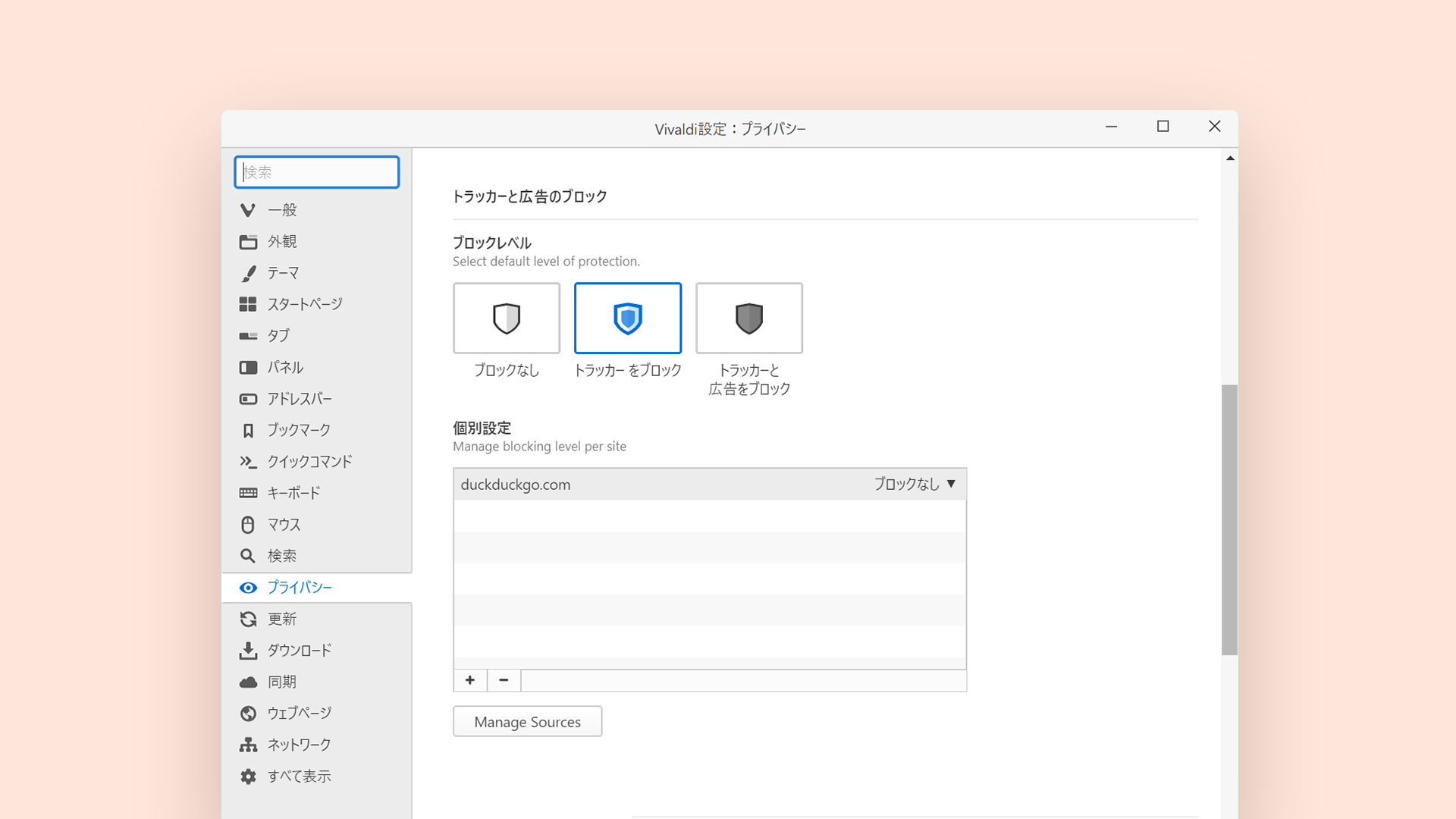
Task: Click the minus button to remove the site
Action: coord(504,680)
